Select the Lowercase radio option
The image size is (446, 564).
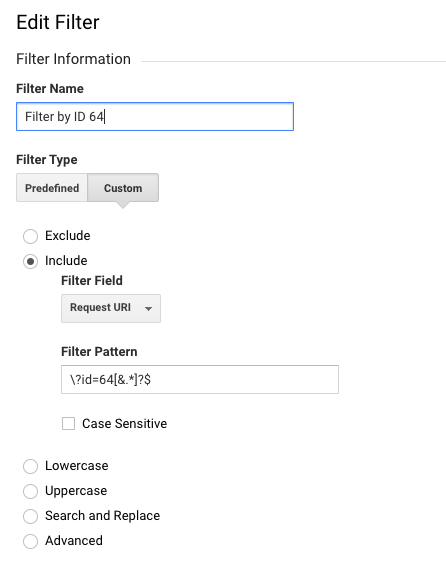point(30,466)
